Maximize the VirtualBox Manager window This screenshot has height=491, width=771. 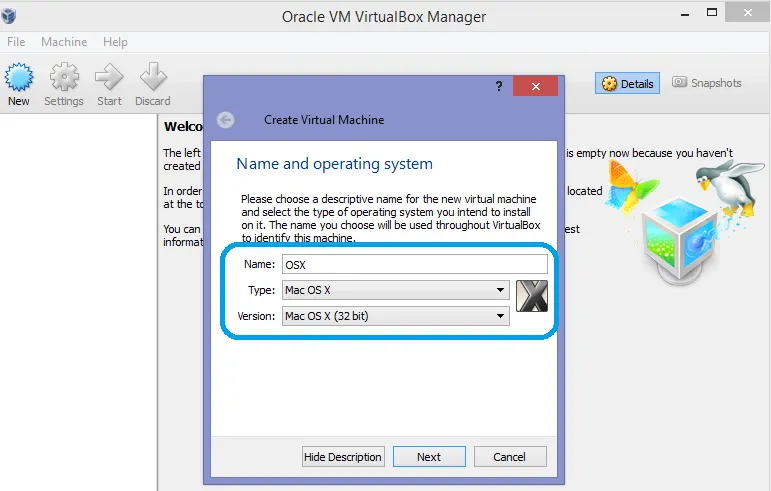pos(712,13)
